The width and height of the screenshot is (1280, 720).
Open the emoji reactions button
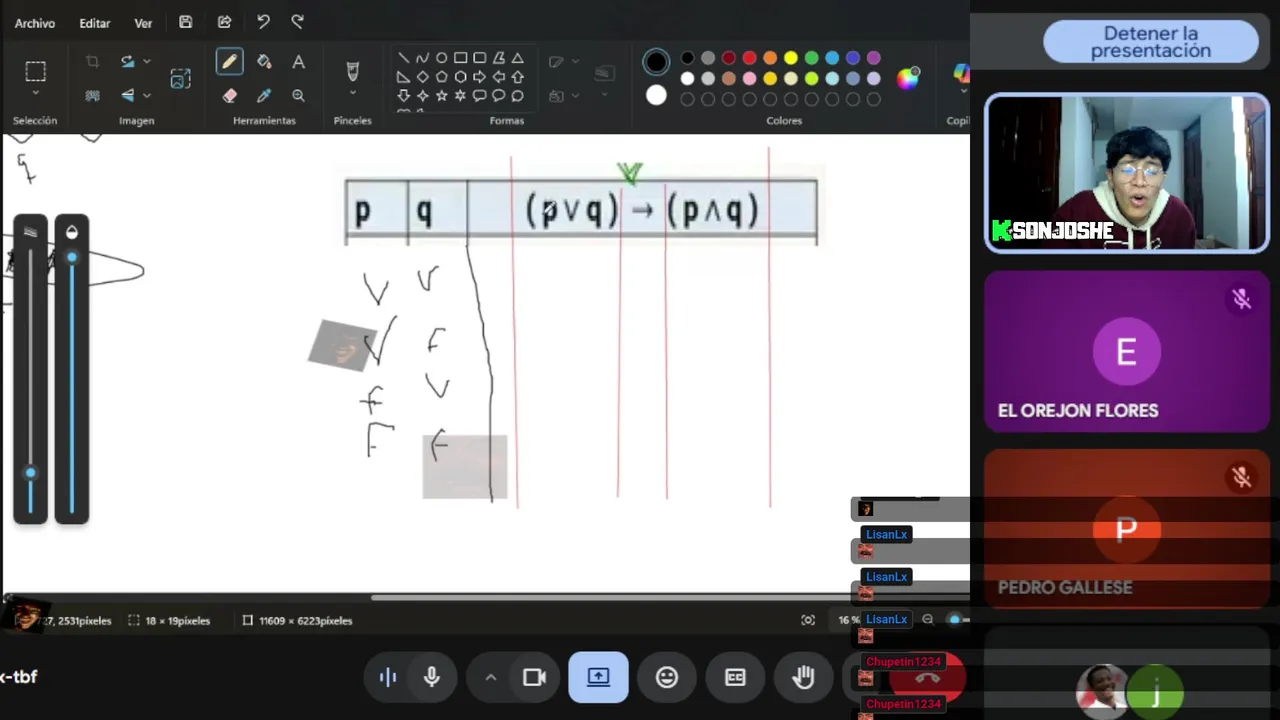(x=667, y=677)
